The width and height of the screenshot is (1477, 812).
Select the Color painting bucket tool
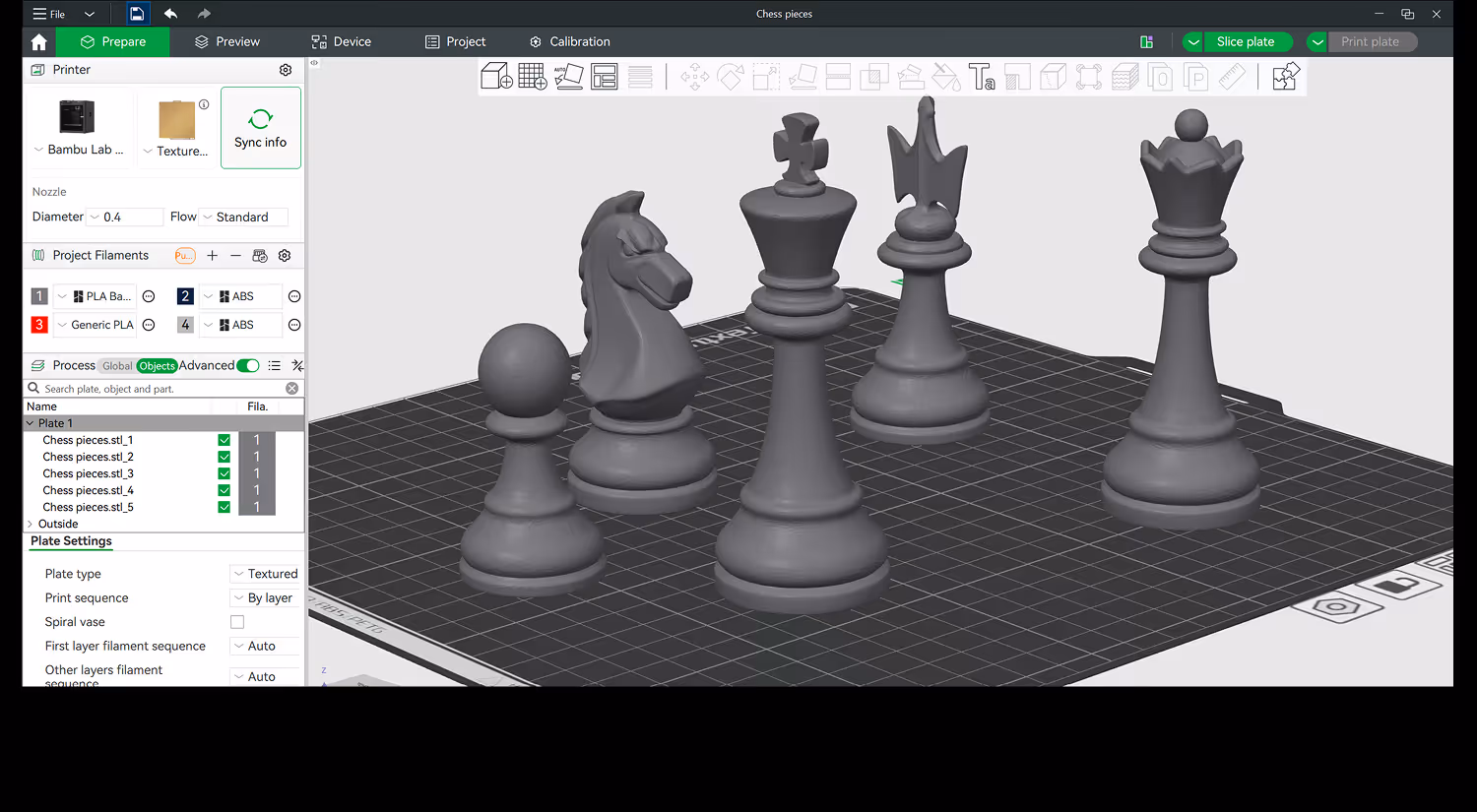946,76
